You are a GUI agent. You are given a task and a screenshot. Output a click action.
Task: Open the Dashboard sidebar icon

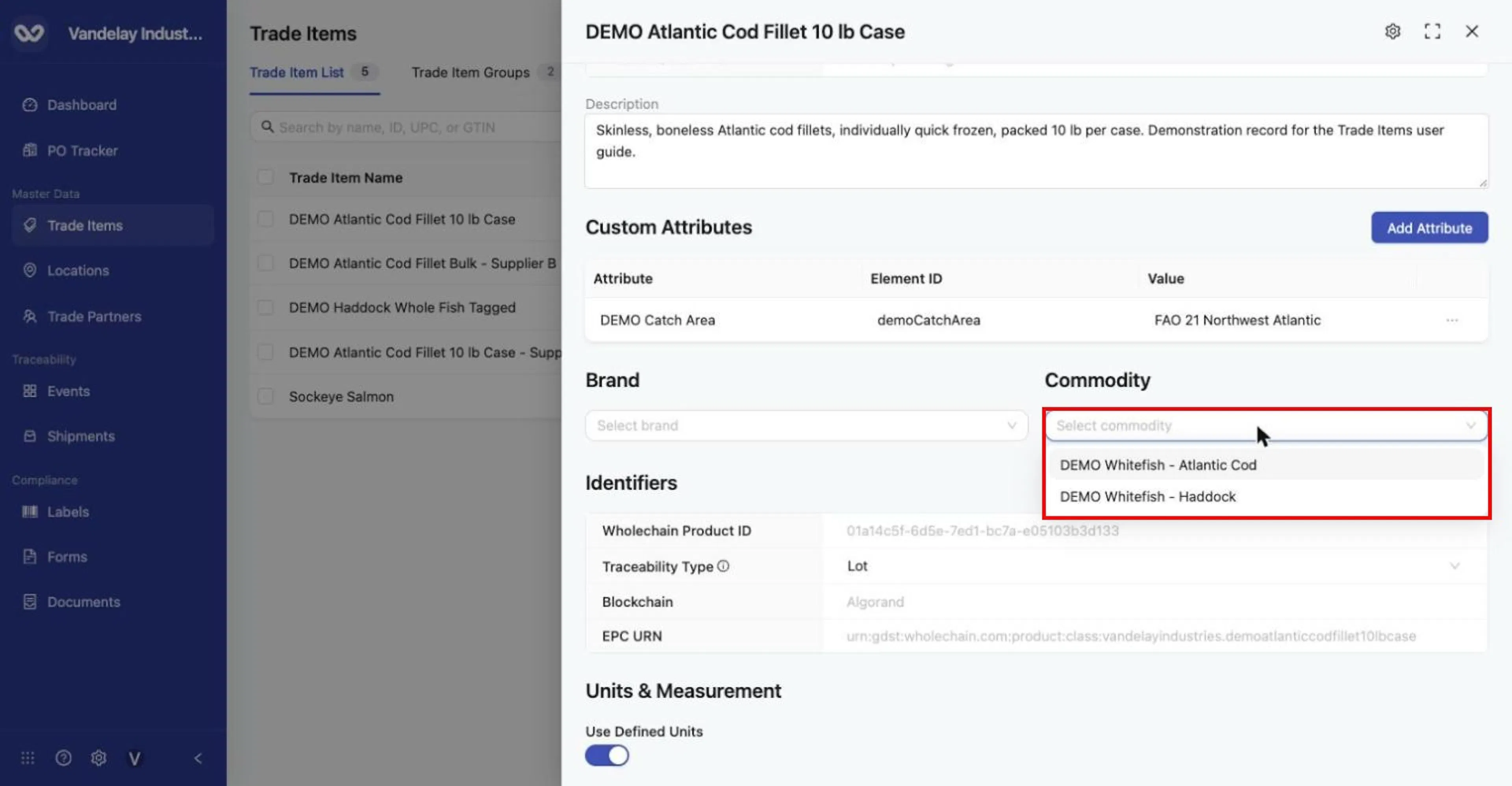coord(30,105)
